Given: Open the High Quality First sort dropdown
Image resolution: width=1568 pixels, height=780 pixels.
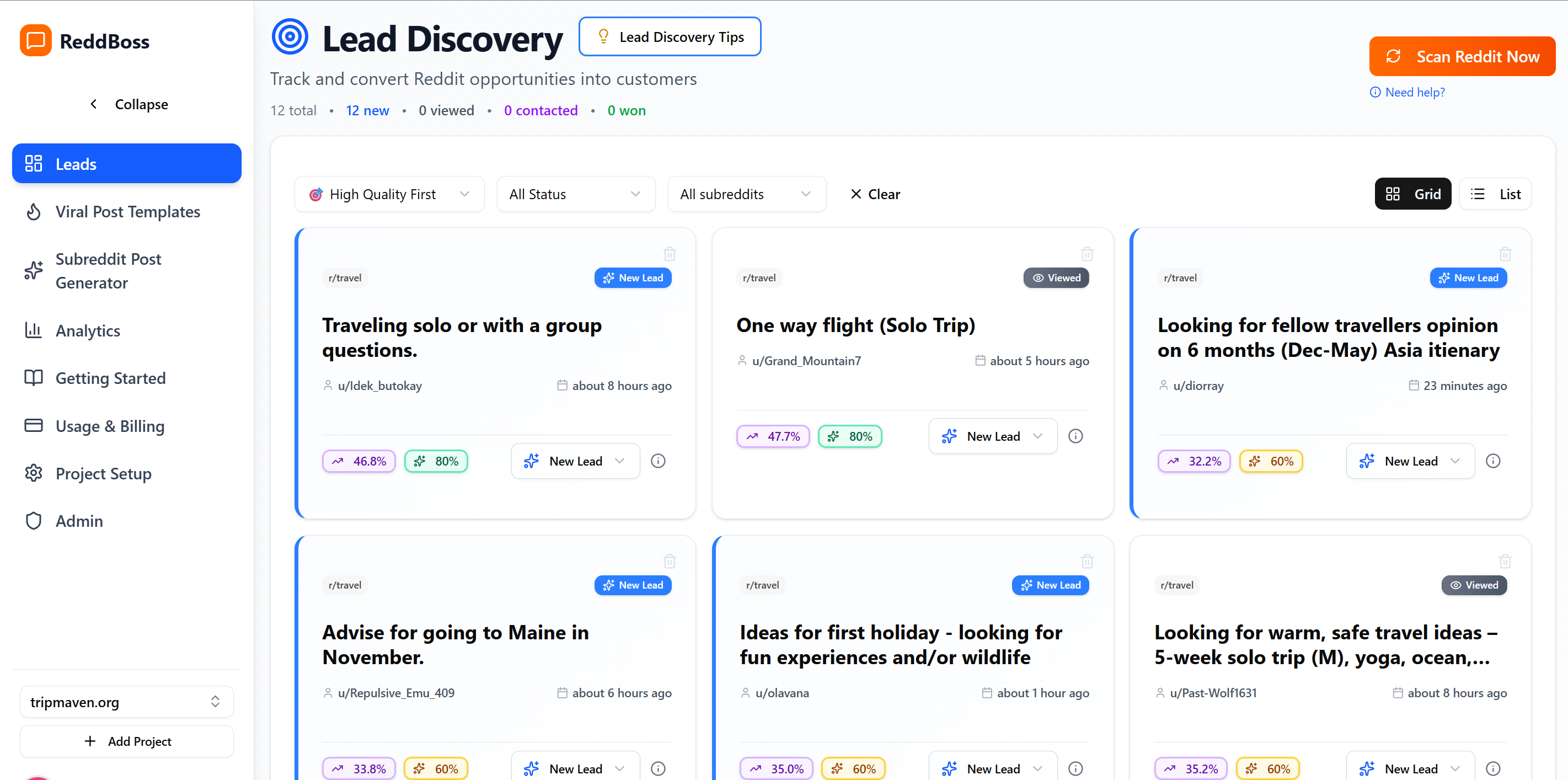Looking at the screenshot, I should point(389,194).
